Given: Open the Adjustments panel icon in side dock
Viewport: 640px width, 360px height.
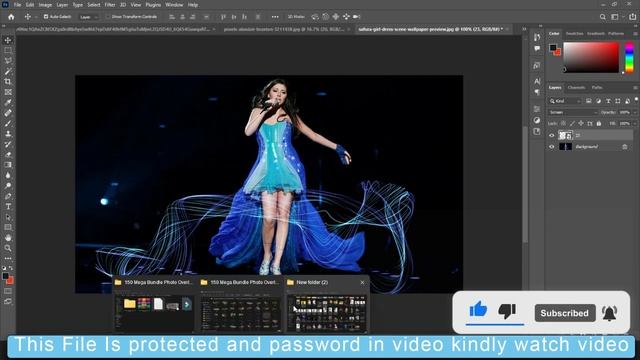Looking at the screenshot, I should [537, 120].
